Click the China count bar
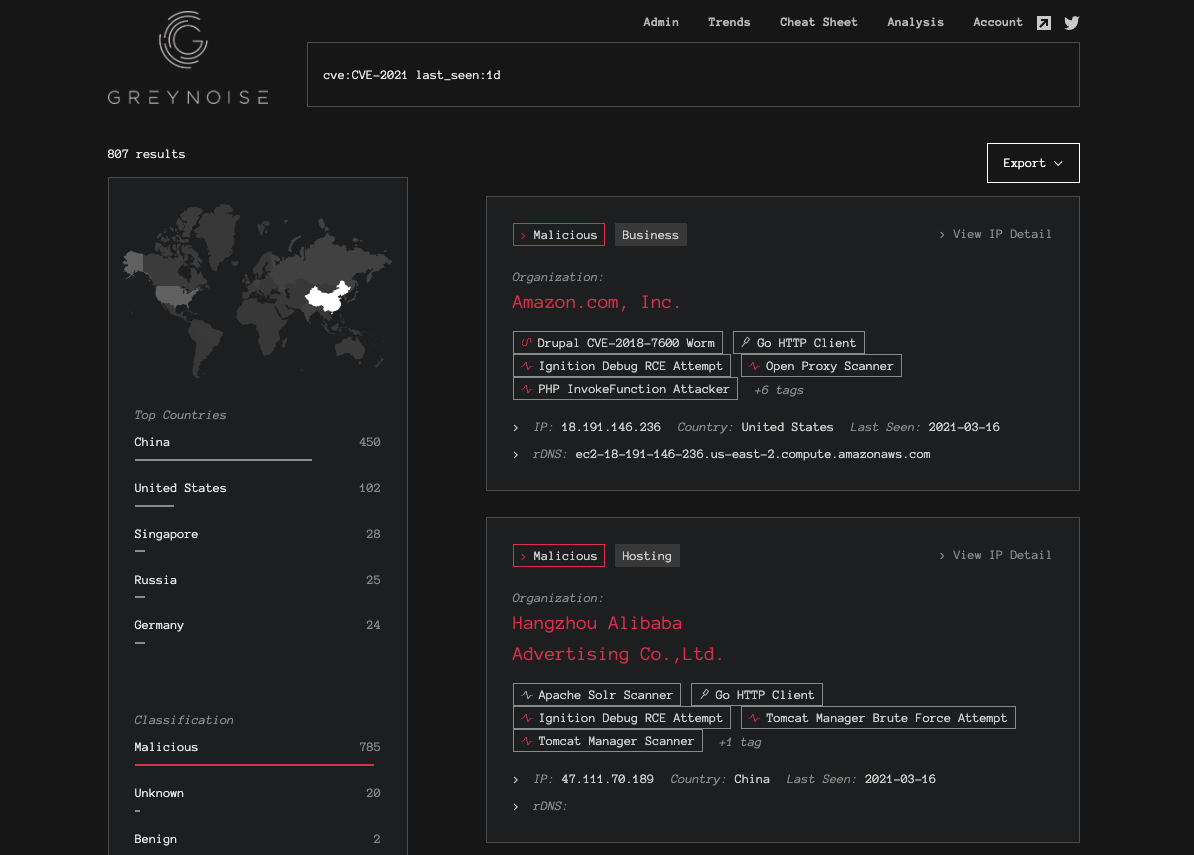 coord(223,460)
